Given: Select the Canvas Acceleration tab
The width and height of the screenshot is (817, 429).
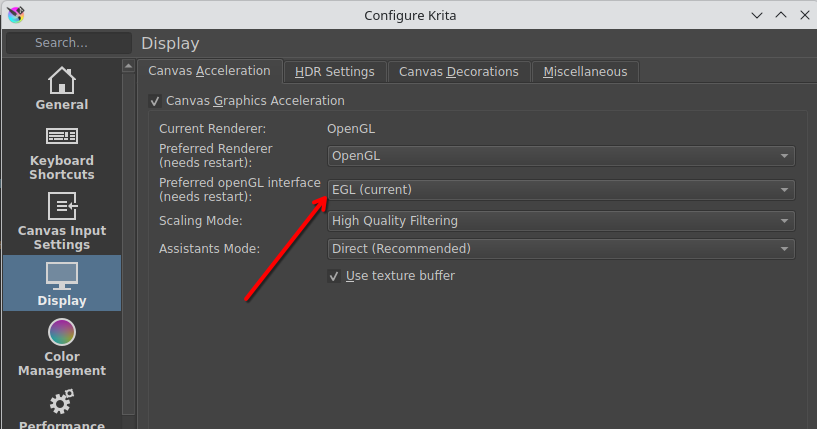Looking at the screenshot, I should coord(209,71).
